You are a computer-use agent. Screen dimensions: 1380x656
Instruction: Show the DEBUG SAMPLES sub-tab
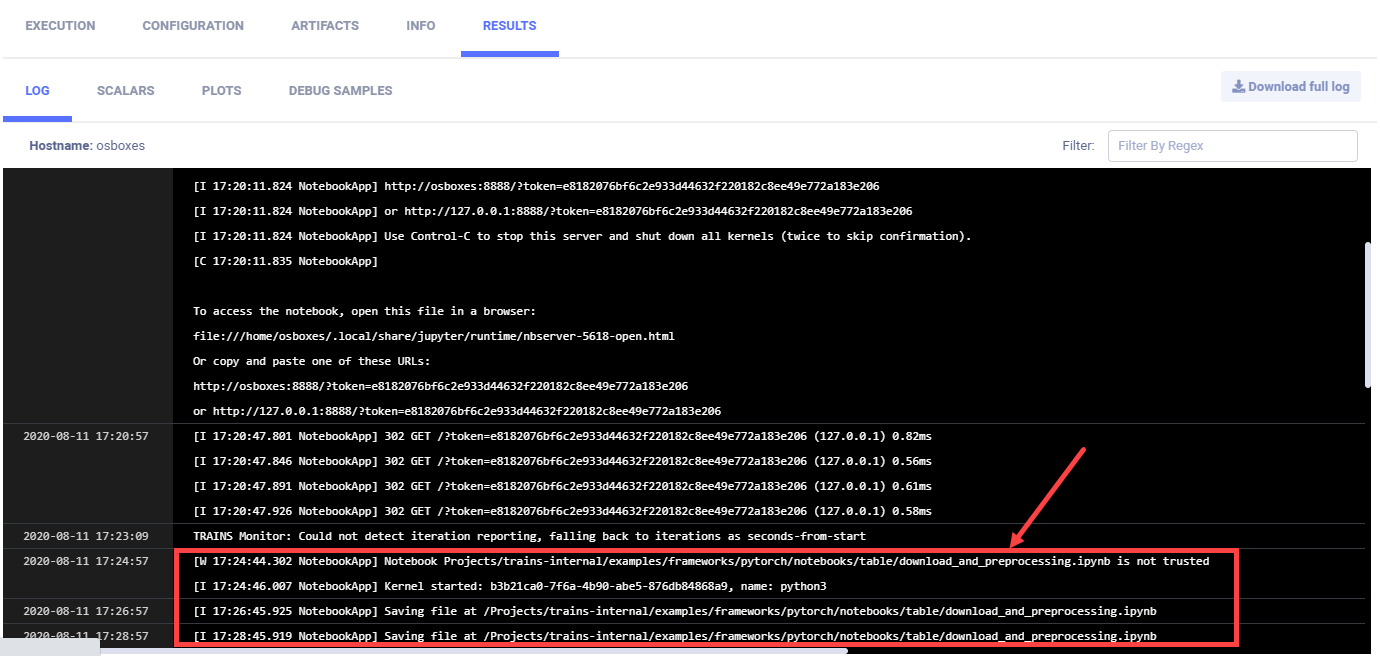tap(340, 91)
